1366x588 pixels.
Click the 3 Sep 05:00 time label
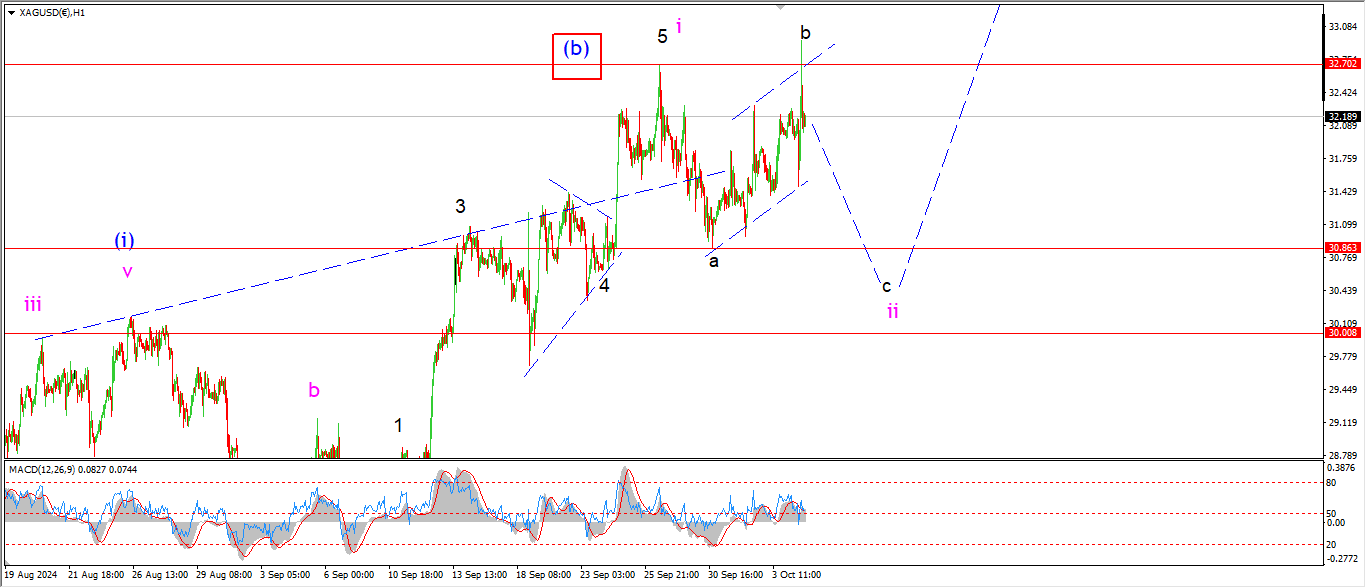[x=286, y=575]
